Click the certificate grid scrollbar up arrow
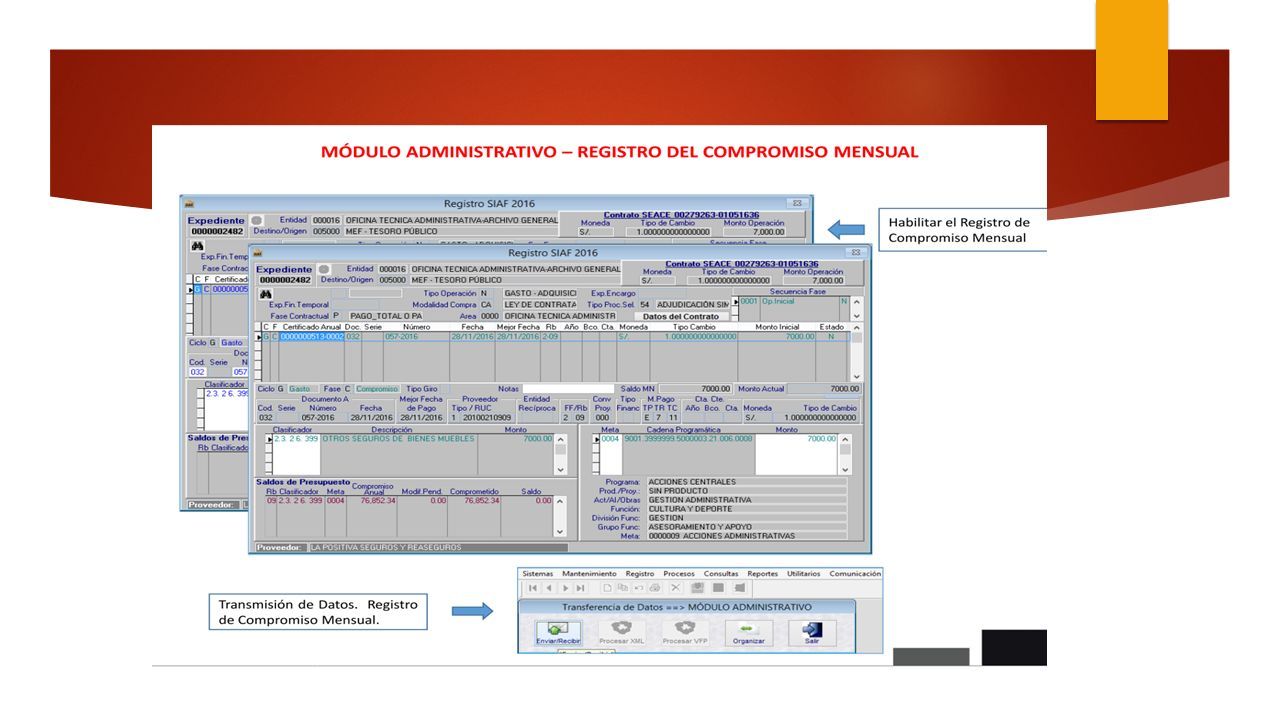Viewport: 1280px width, 720px height. click(x=856, y=327)
